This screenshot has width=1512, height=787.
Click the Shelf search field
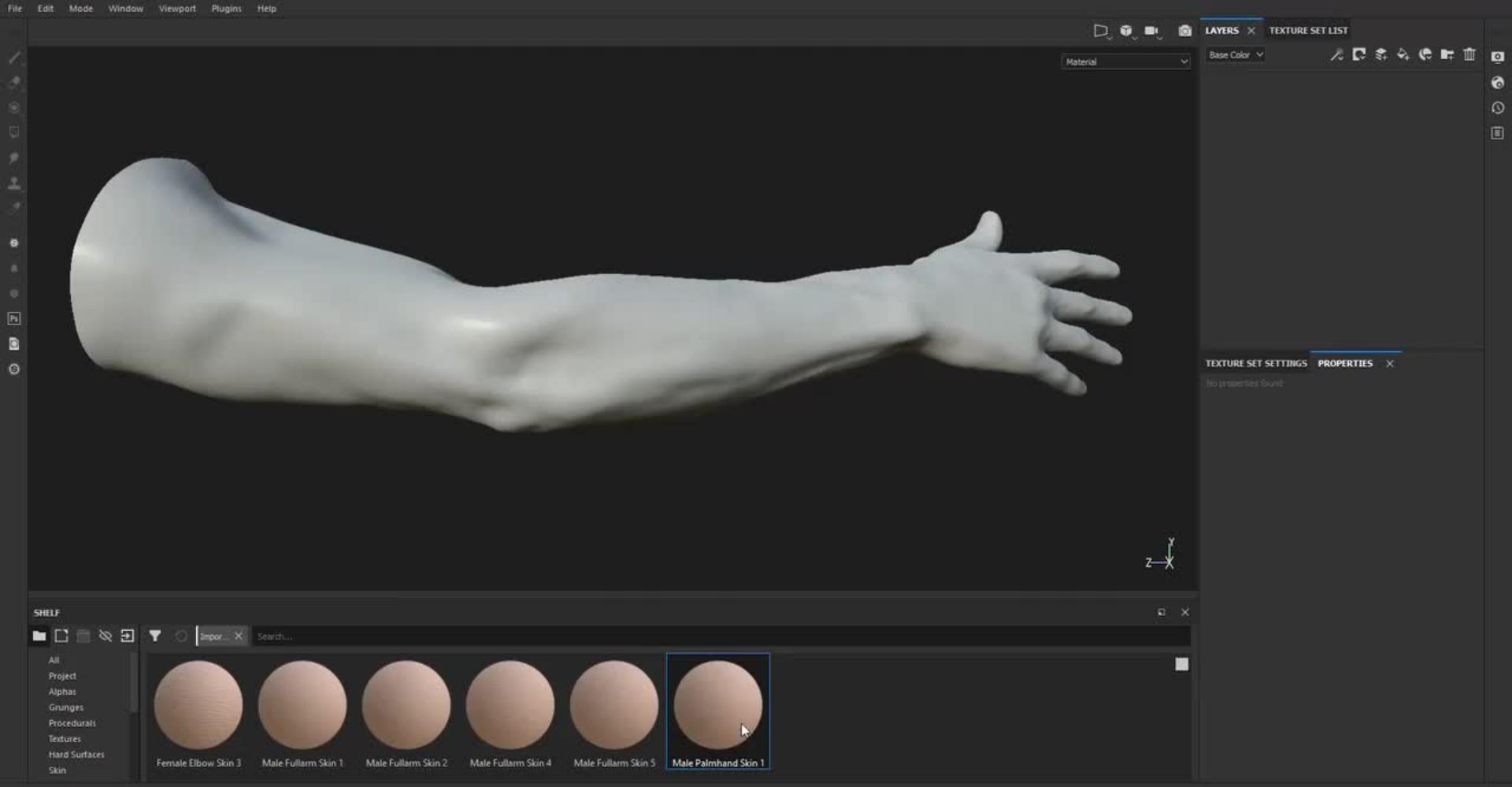(721, 636)
